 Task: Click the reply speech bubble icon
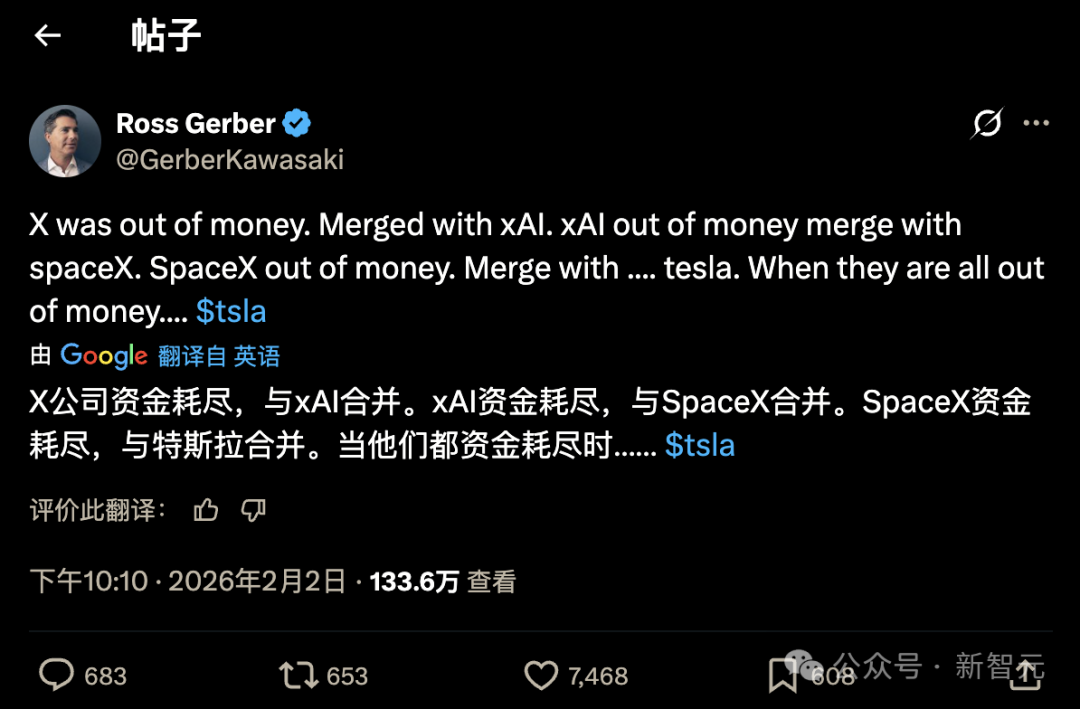tap(56, 676)
